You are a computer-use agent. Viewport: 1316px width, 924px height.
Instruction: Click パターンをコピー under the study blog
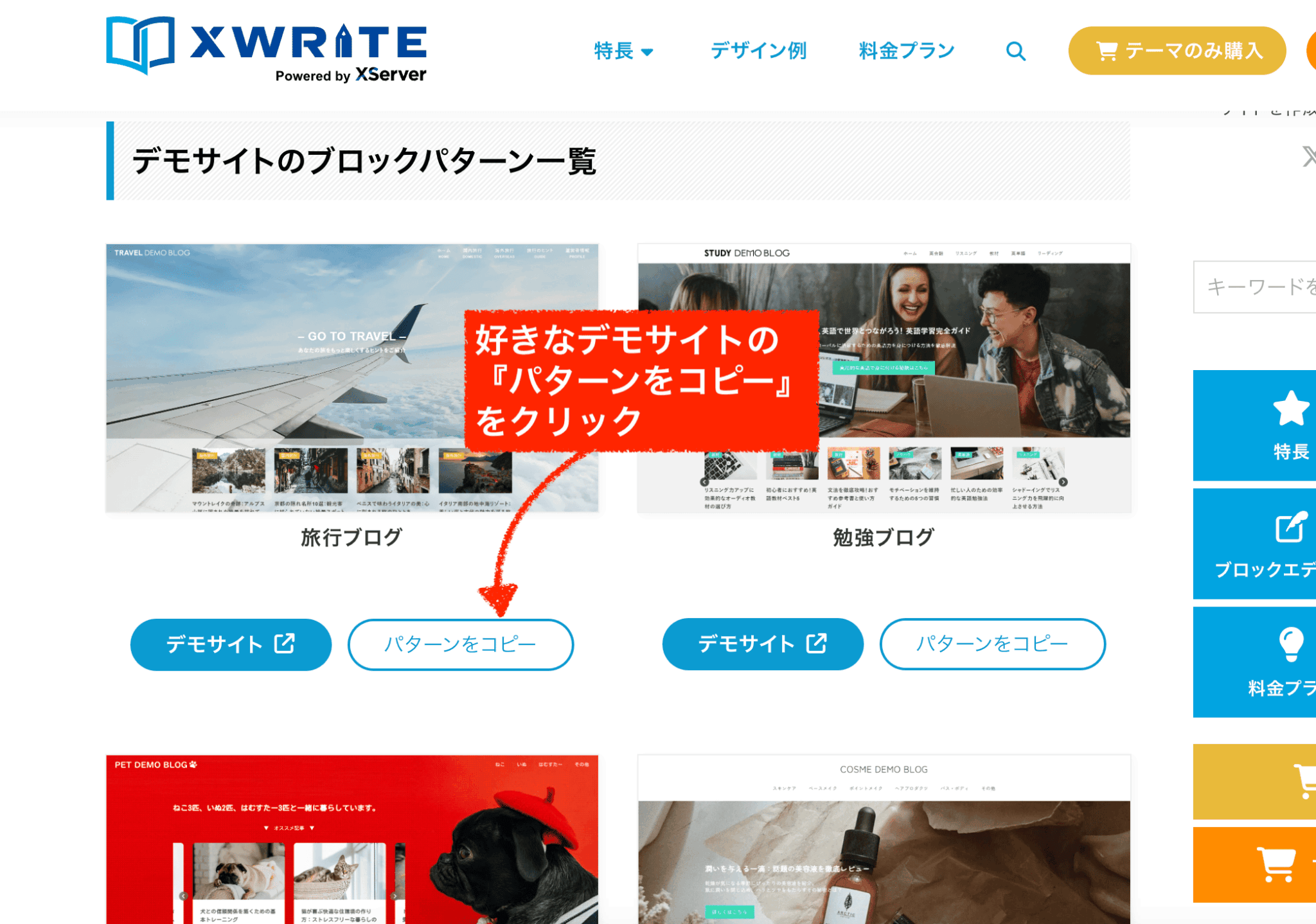(x=992, y=644)
